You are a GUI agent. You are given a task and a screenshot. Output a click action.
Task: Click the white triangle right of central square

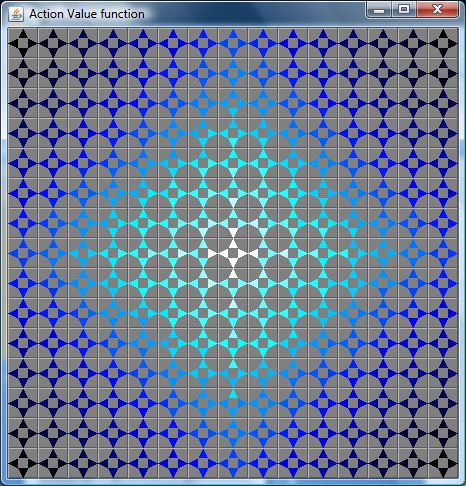click(x=242, y=253)
